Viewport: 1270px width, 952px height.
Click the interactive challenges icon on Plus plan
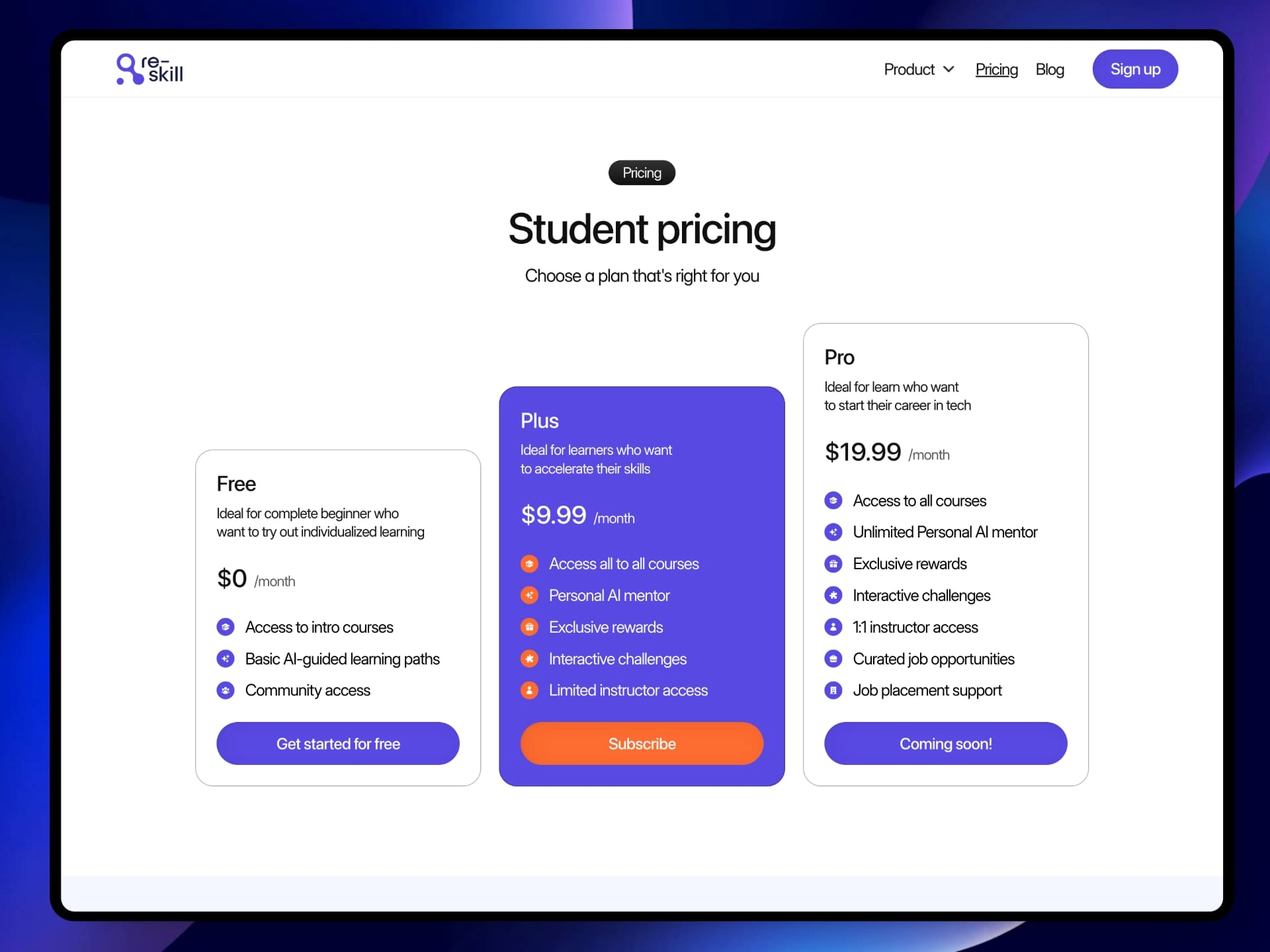tap(530, 658)
